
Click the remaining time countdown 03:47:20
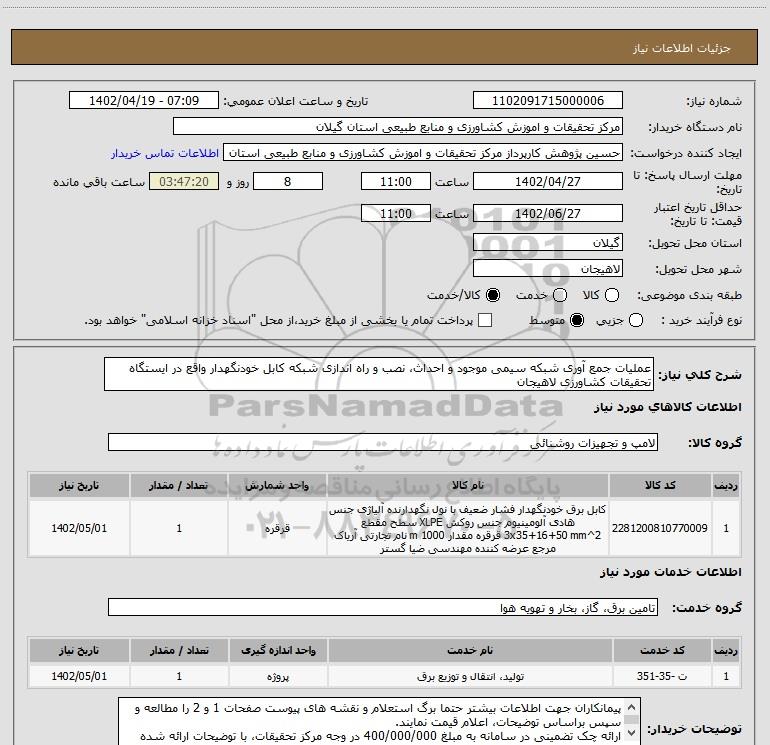184,182
